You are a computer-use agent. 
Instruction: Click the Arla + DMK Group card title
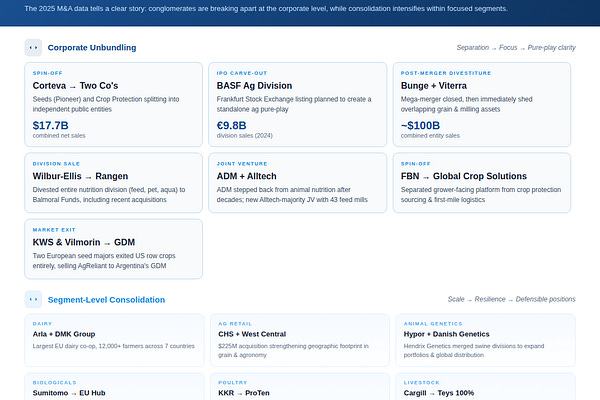point(64,334)
